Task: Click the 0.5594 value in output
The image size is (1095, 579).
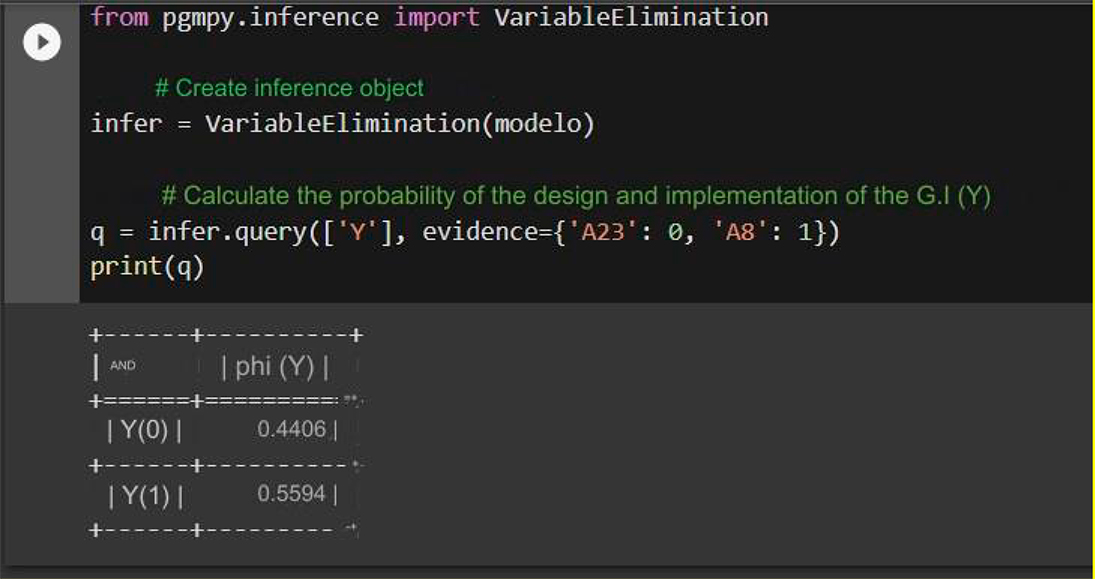Action: [291, 494]
